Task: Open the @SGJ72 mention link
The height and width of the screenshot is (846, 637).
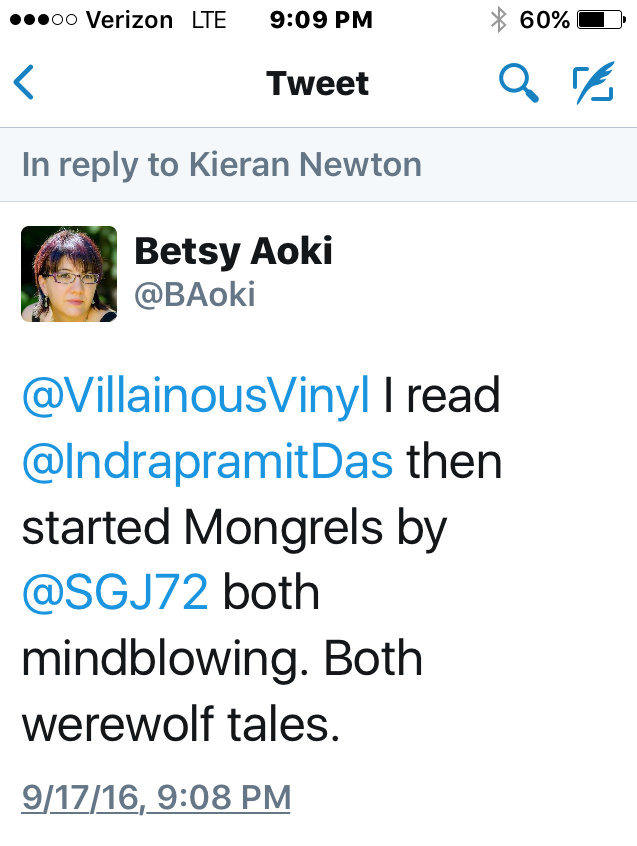Action: coord(115,593)
